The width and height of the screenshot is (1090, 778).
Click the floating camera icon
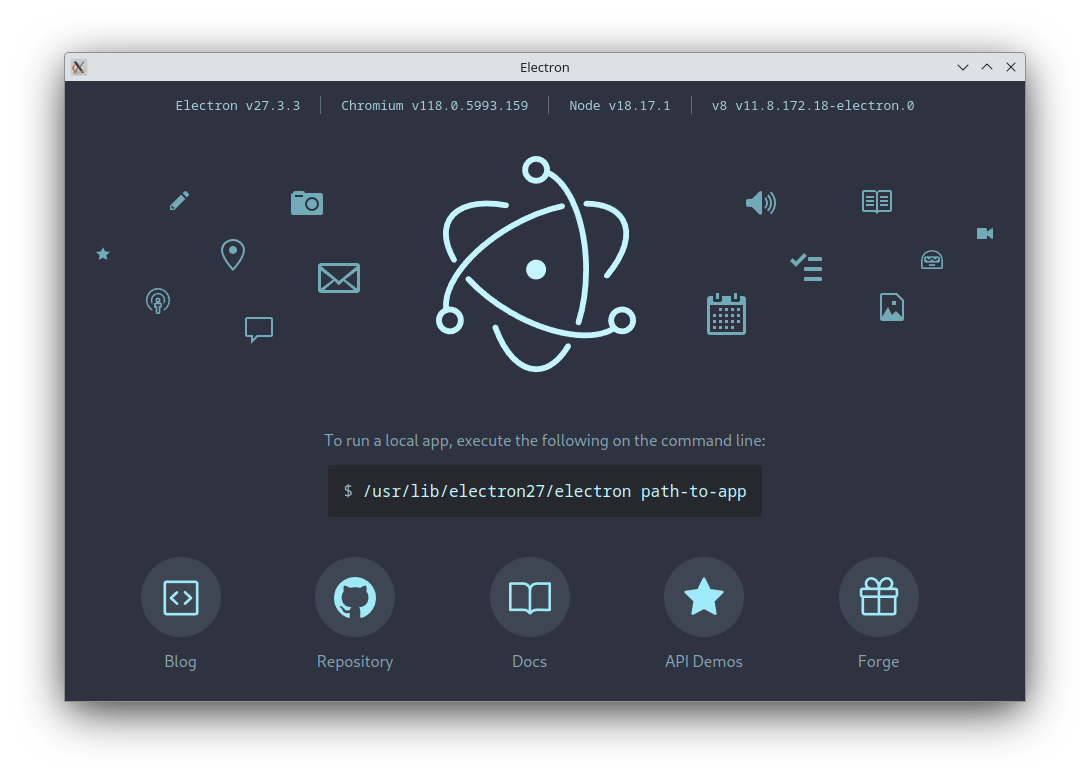(x=307, y=203)
